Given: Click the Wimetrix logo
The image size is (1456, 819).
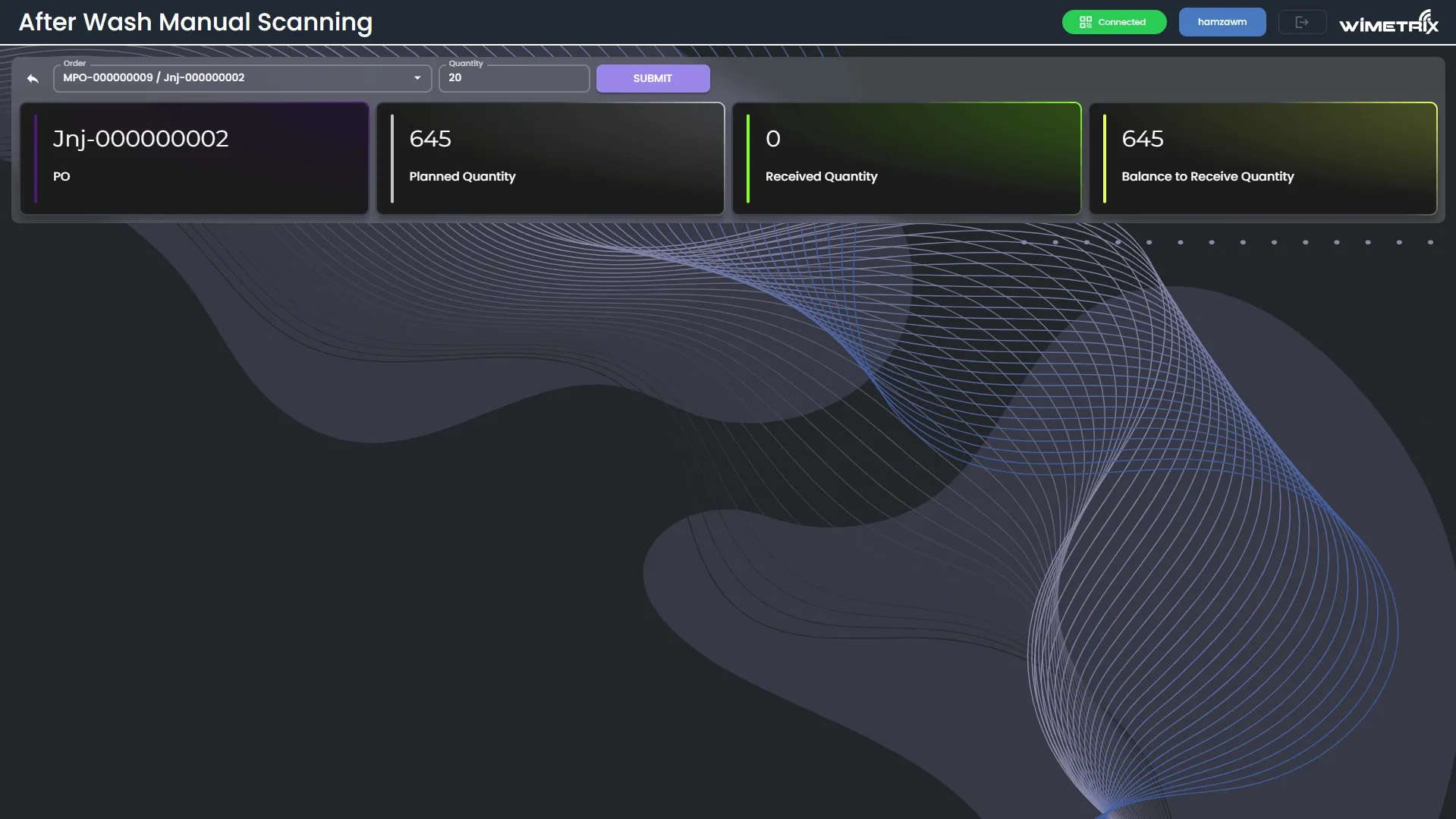Looking at the screenshot, I should (1388, 22).
